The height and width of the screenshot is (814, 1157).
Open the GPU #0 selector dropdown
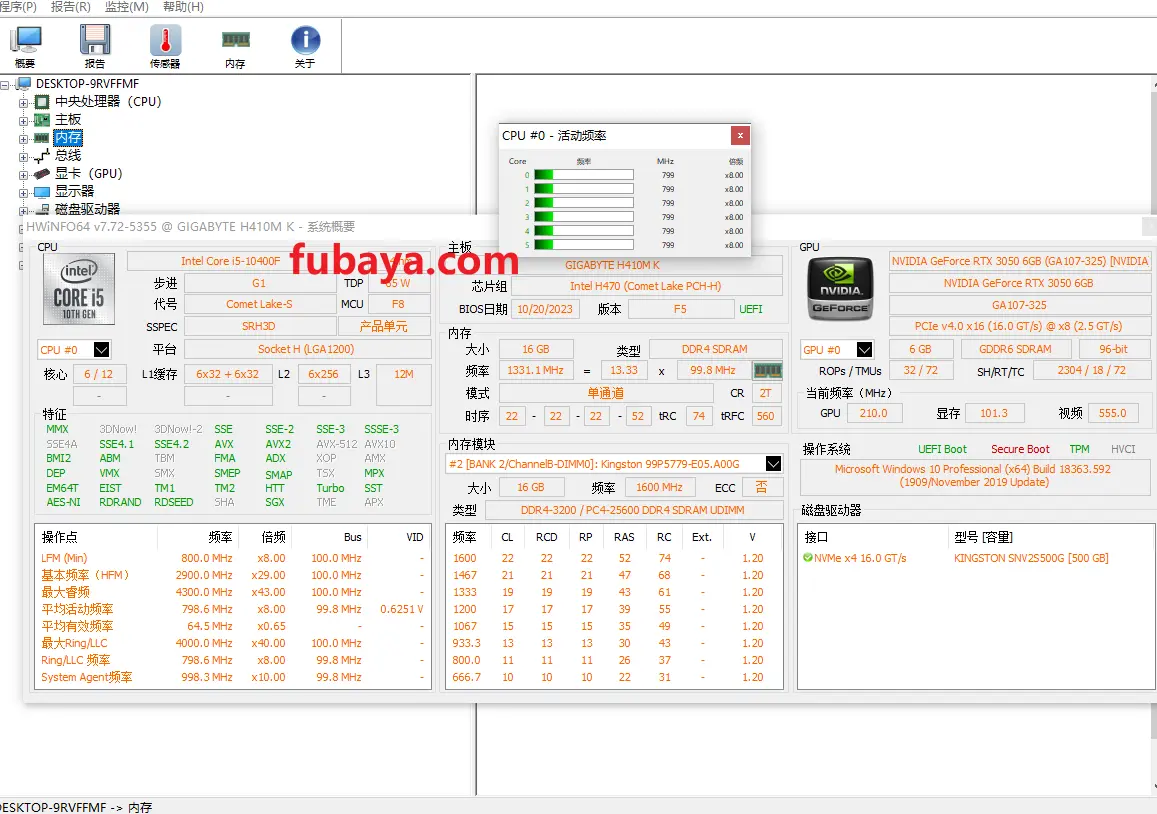tap(865, 349)
